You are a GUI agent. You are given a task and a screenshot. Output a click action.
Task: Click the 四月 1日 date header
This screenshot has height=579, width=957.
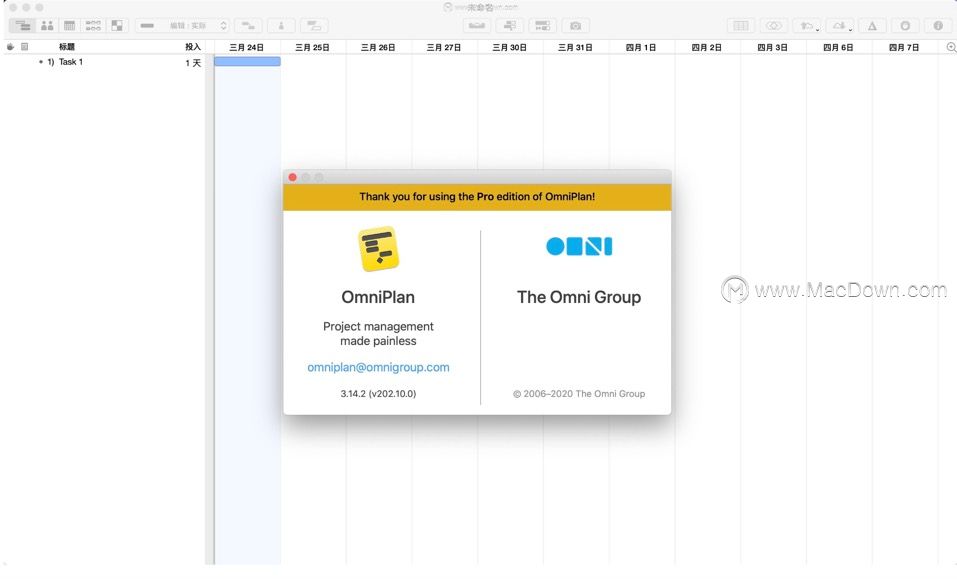click(641, 48)
